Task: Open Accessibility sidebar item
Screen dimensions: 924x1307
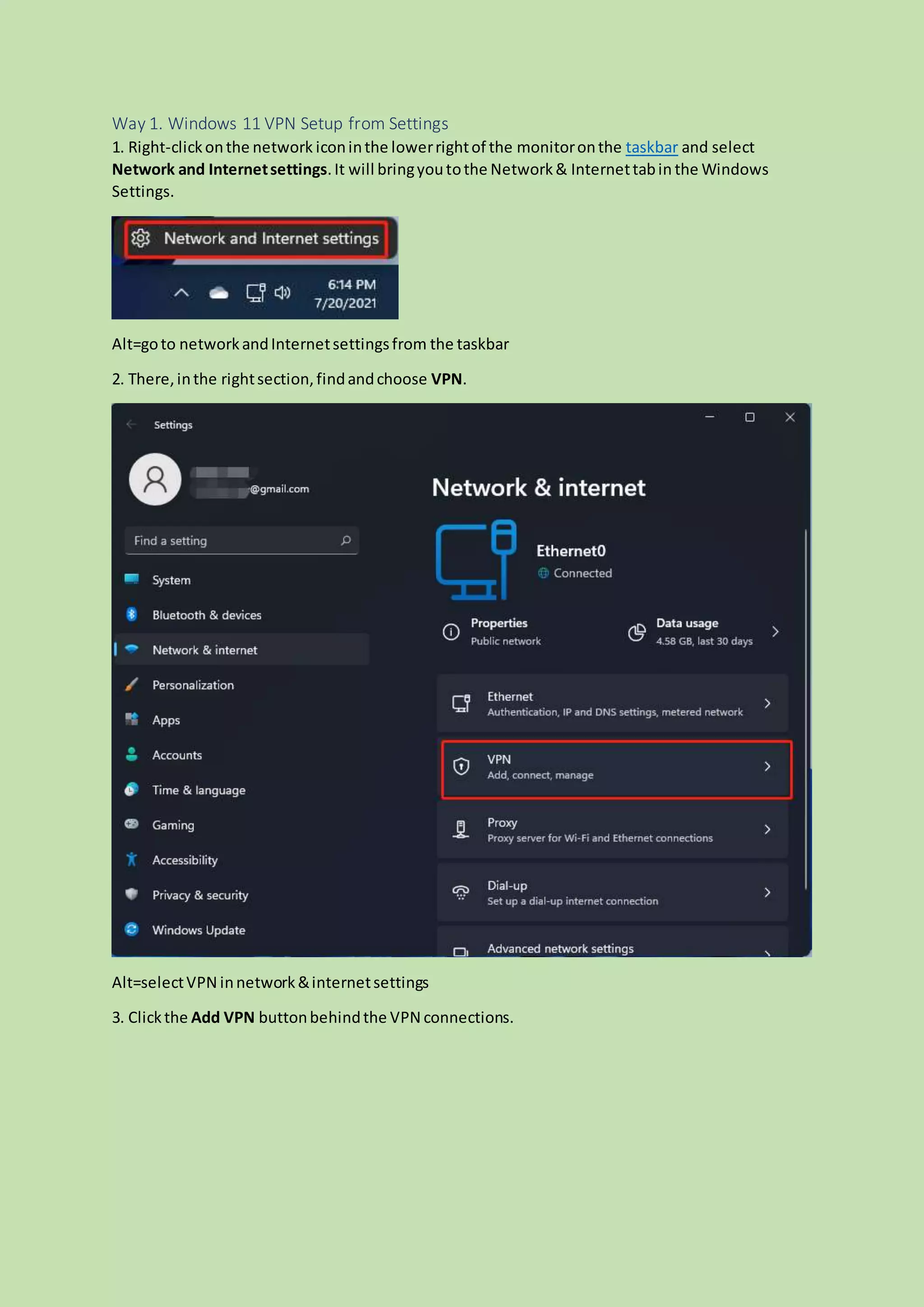Action: pos(242,860)
